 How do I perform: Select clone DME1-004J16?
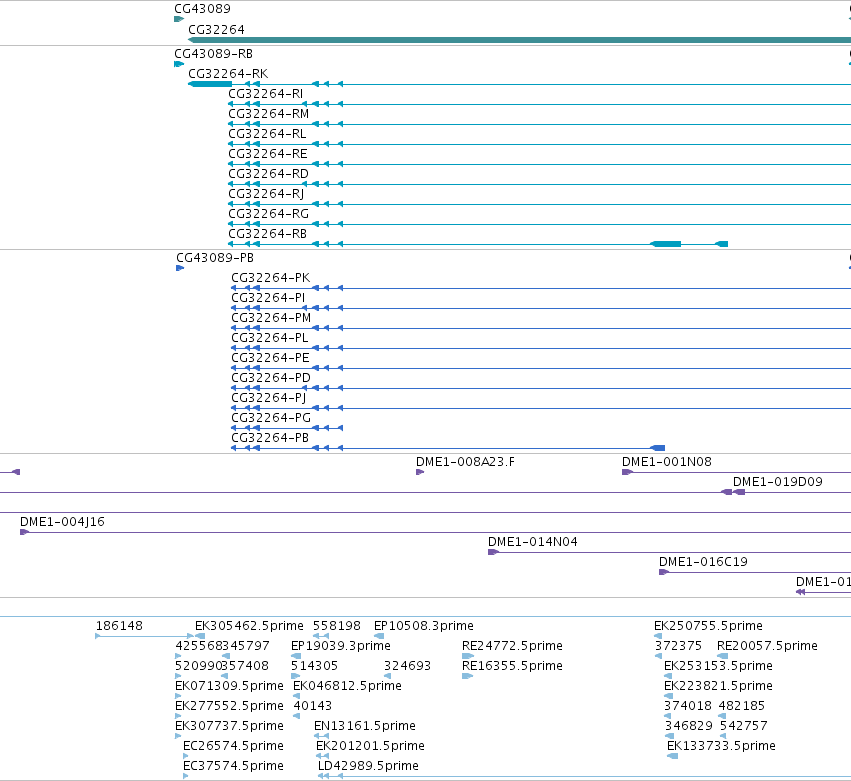[62, 523]
